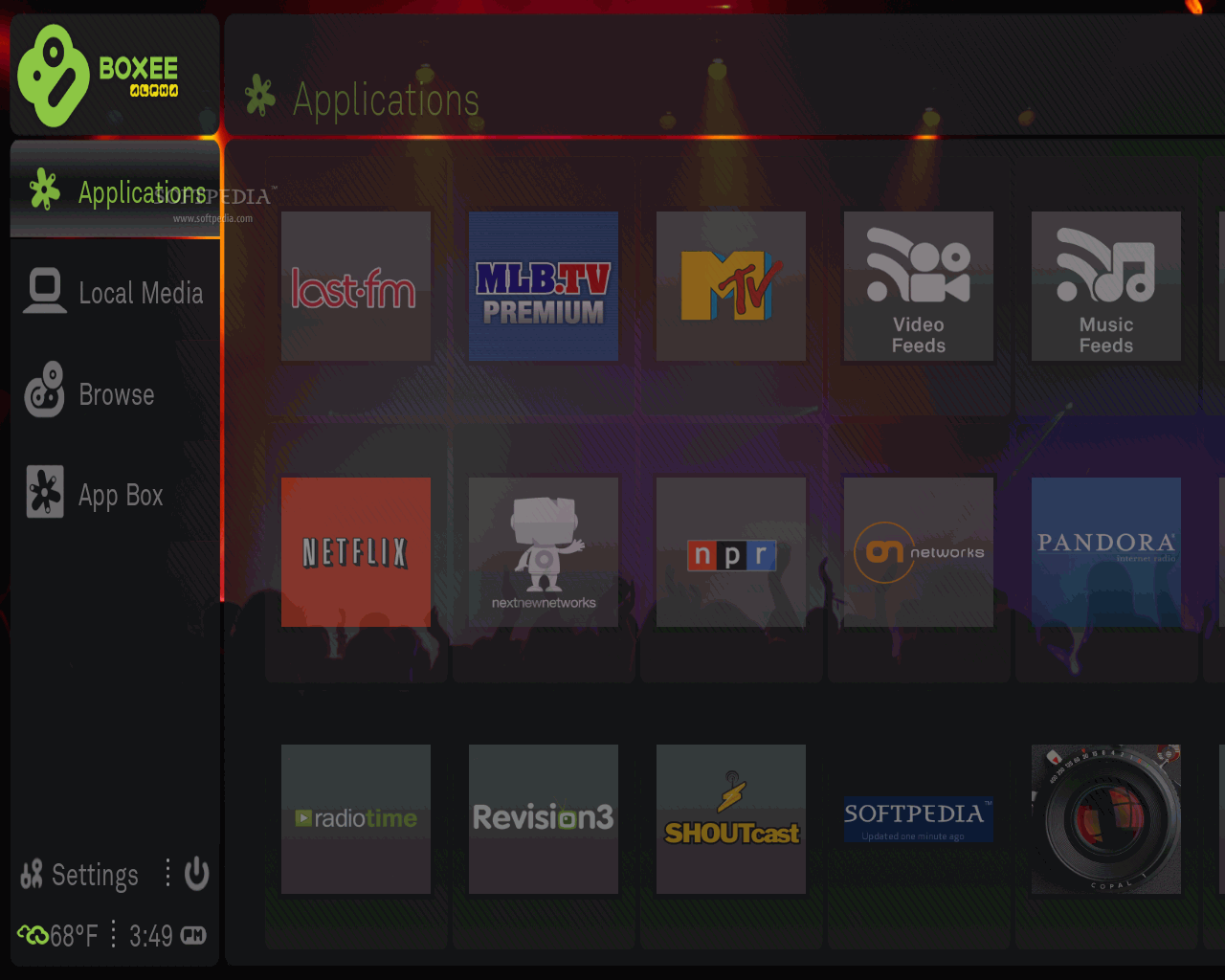Open the camera lens app tile
The height and width of the screenshot is (980, 1225).
[1106, 819]
